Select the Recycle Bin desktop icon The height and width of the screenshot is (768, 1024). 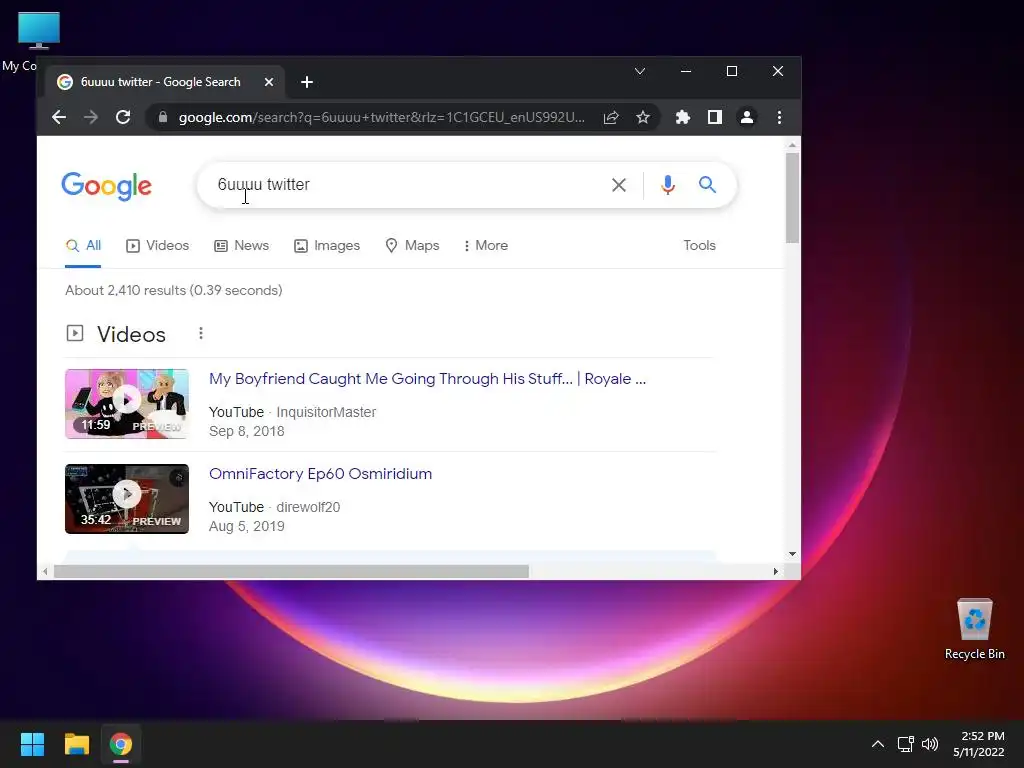974,629
